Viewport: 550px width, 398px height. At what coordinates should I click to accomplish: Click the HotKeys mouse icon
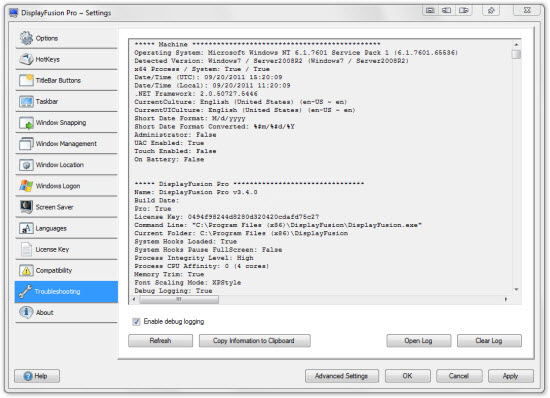pyautogui.click(x=26, y=59)
